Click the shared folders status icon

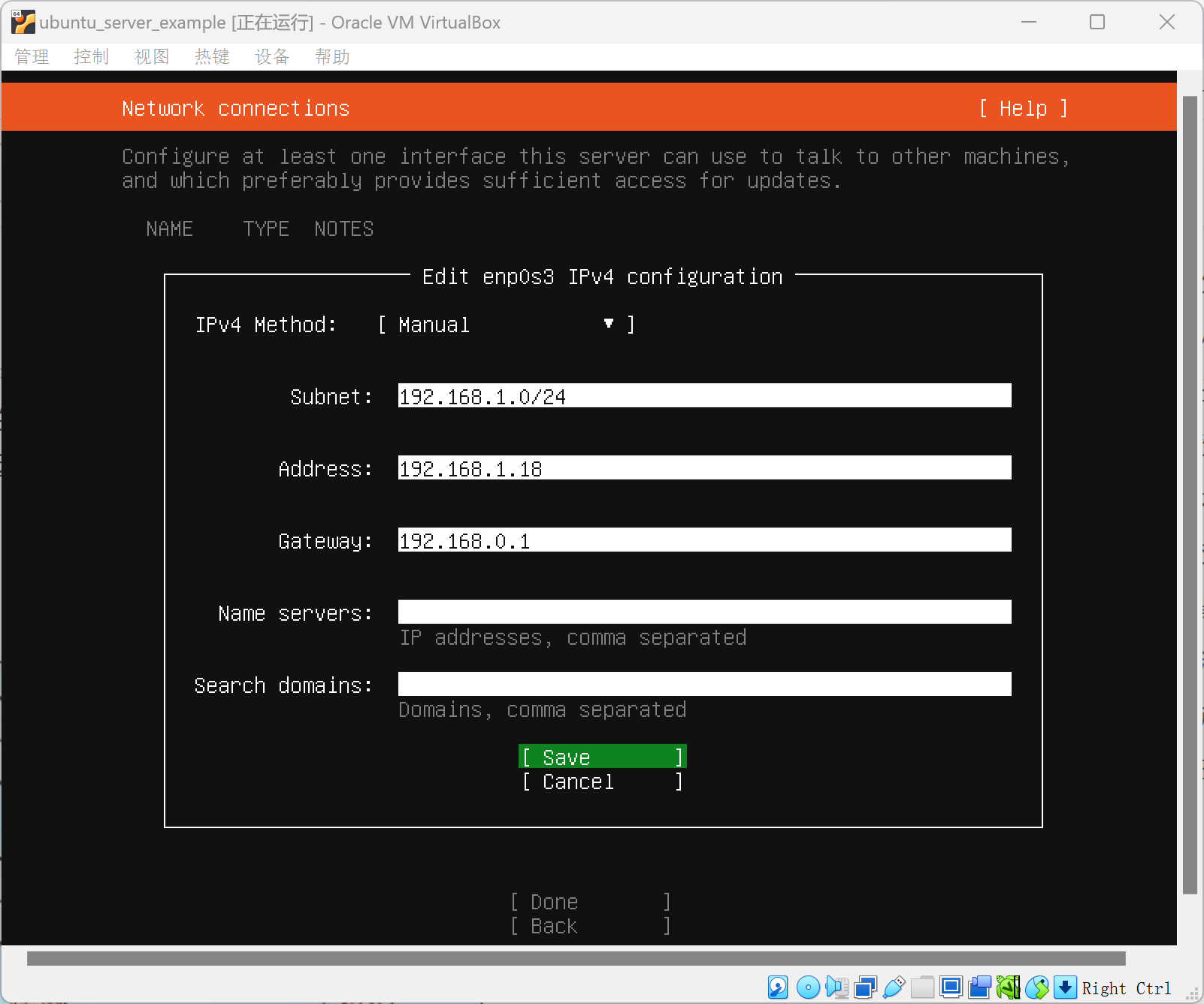coord(922,987)
